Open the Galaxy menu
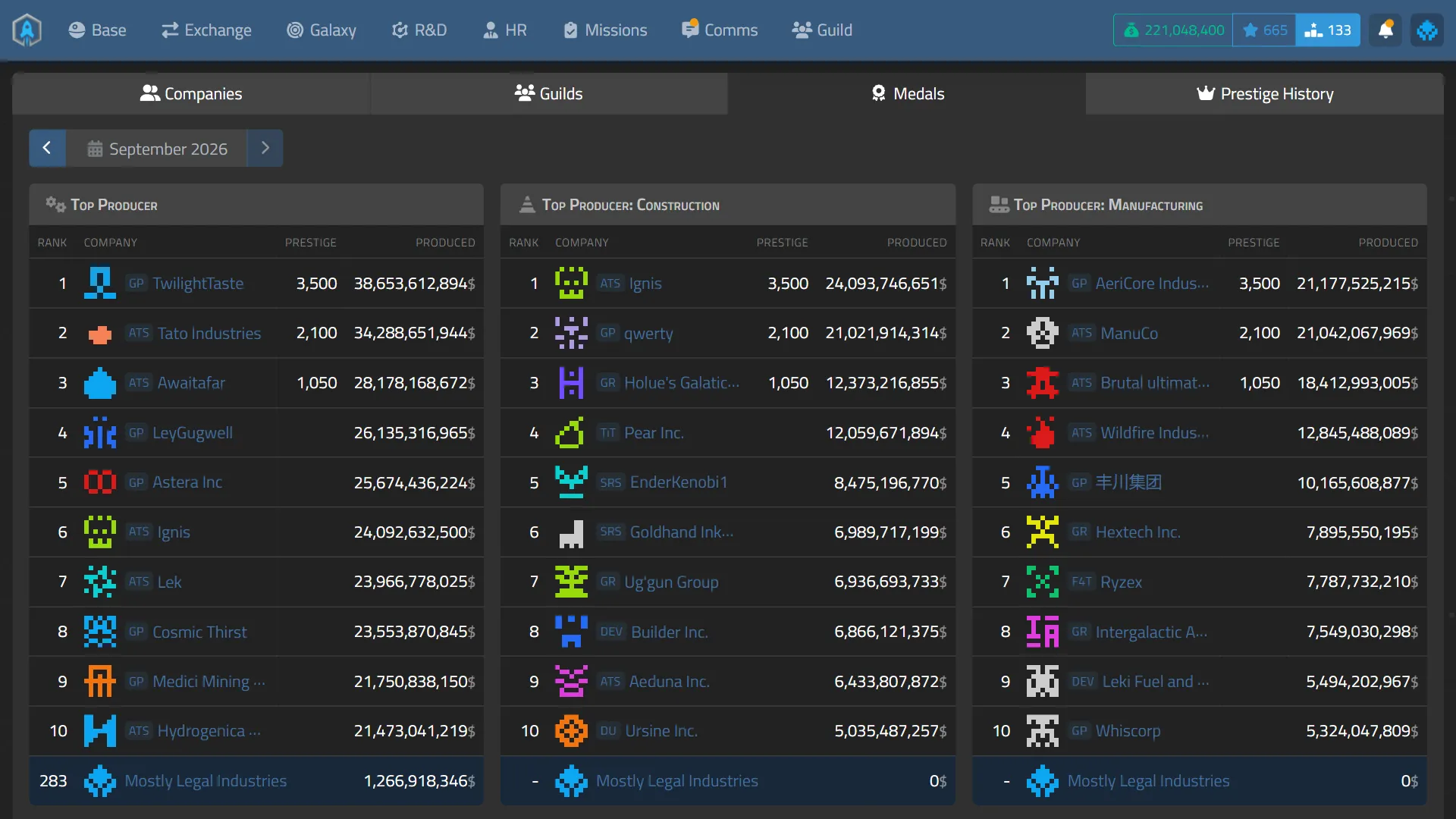The width and height of the screenshot is (1456, 819). click(322, 30)
